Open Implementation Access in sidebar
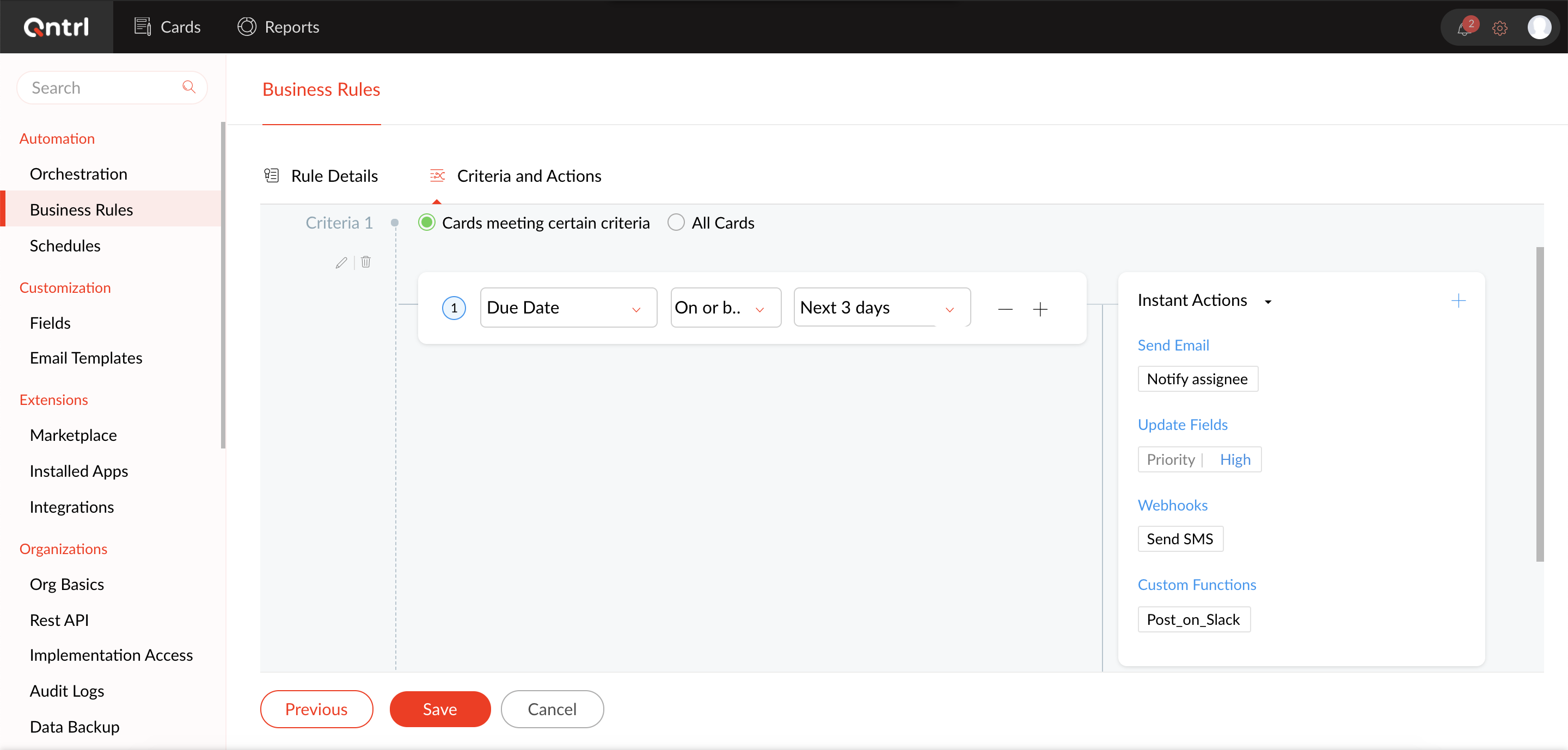 click(112, 655)
